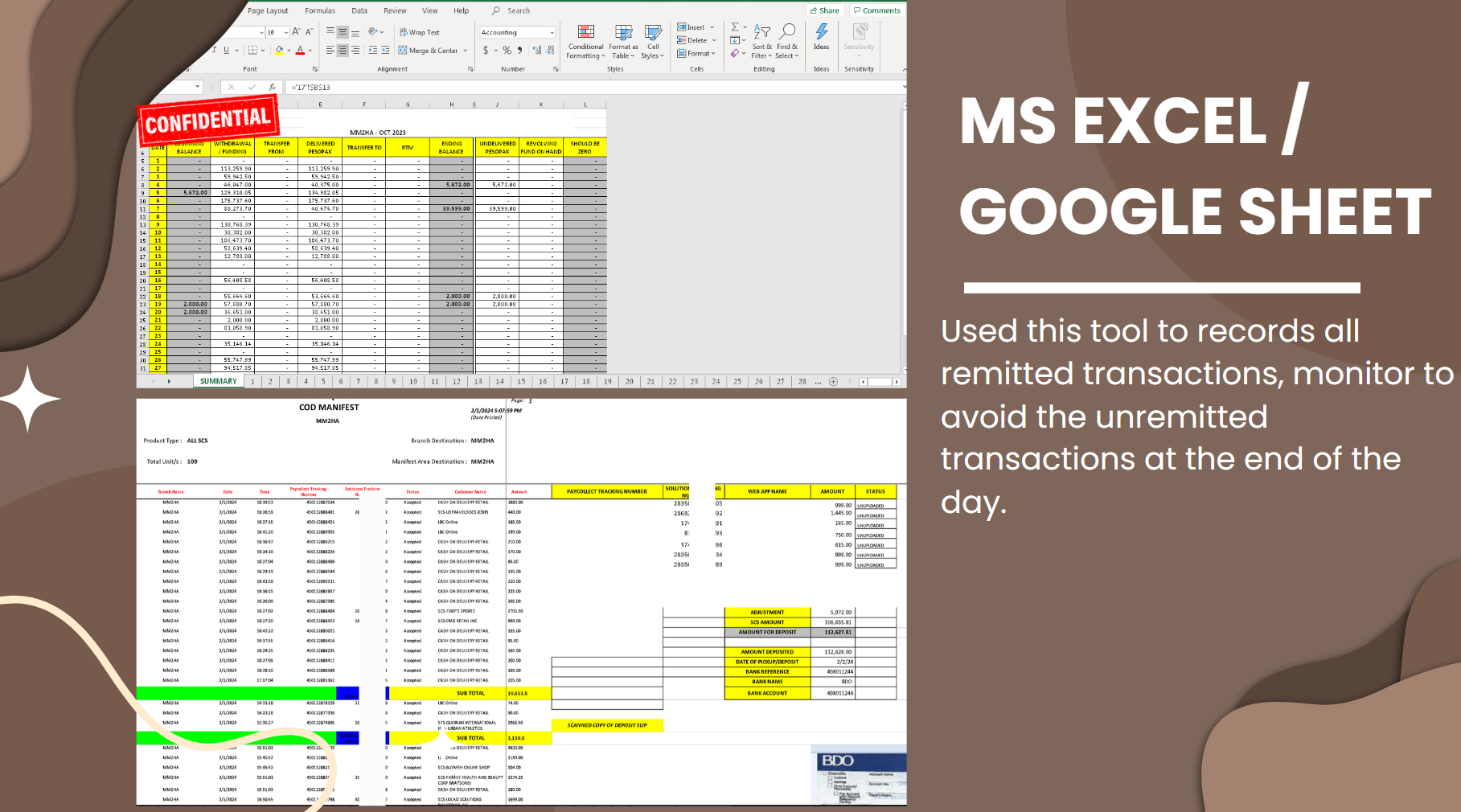This screenshot has width=1461, height=812.
Task: Bottom-align cell contents
Action: coord(355,32)
